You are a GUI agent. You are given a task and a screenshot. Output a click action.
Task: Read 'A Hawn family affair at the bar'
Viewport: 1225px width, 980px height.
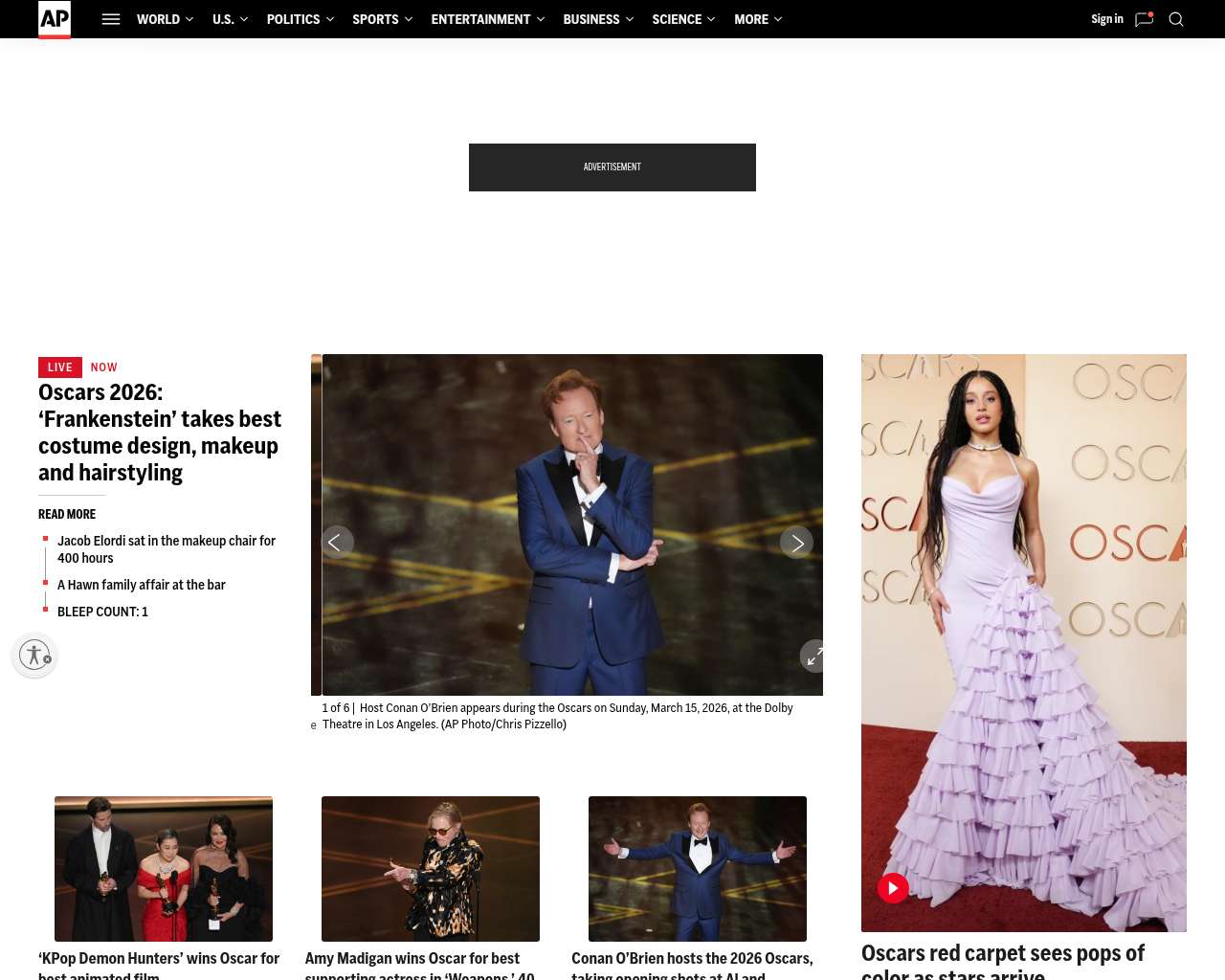tap(142, 585)
